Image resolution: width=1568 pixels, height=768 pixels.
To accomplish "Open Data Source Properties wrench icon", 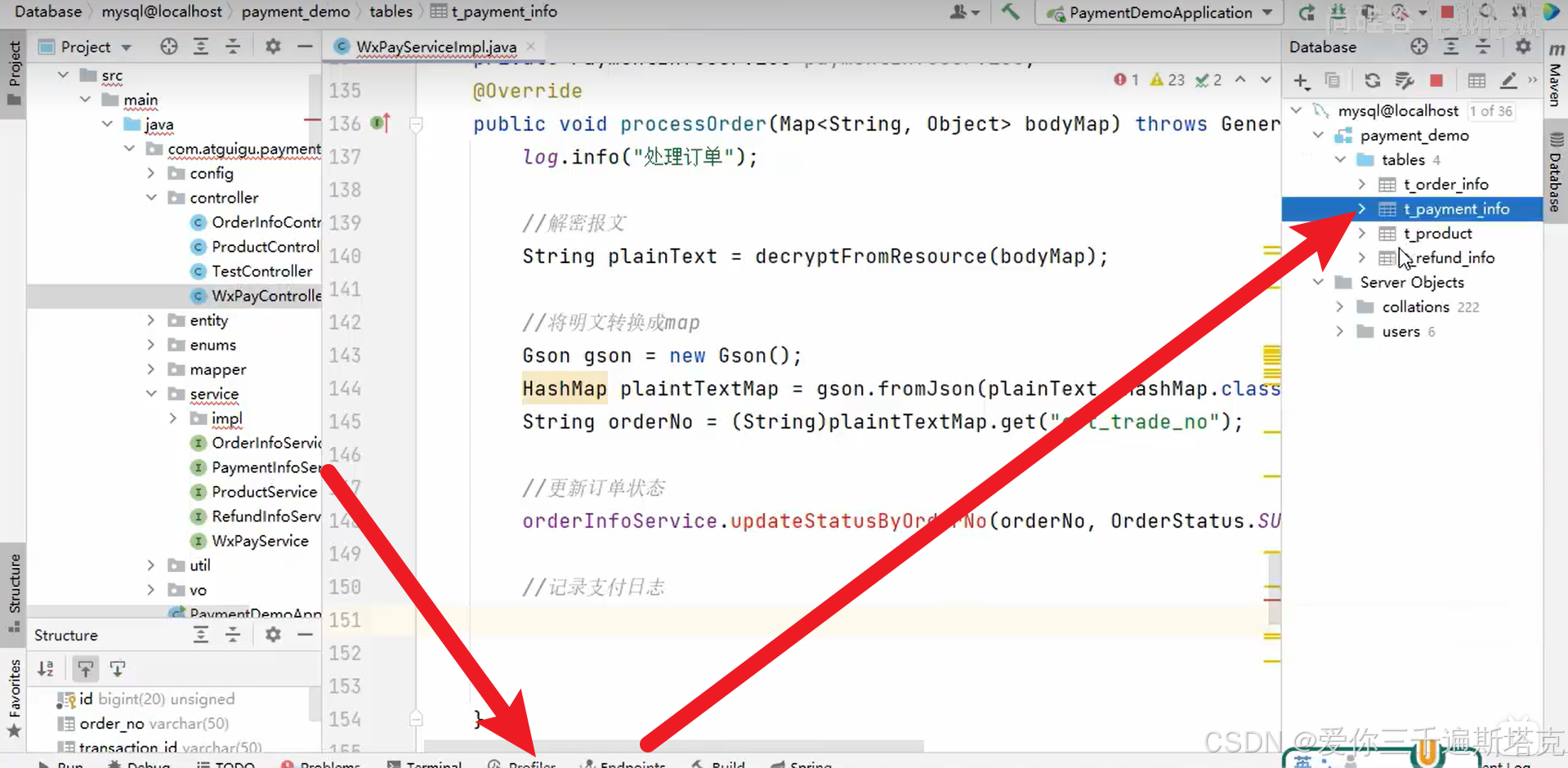I will point(1405,80).
